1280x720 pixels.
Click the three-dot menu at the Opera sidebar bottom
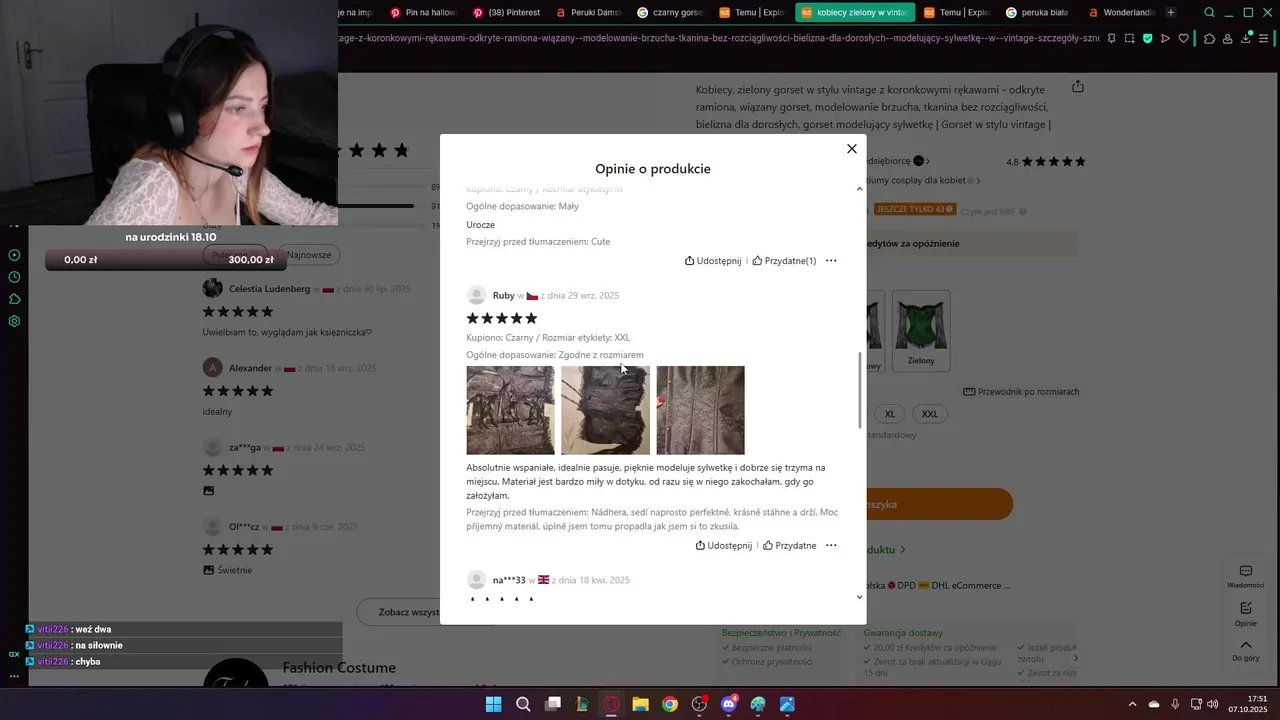14,676
